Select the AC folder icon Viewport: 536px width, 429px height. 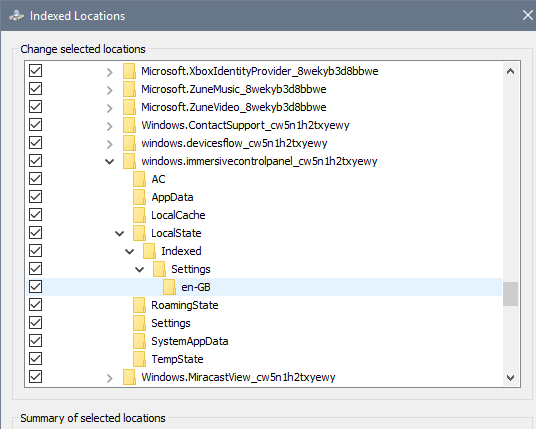point(139,179)
